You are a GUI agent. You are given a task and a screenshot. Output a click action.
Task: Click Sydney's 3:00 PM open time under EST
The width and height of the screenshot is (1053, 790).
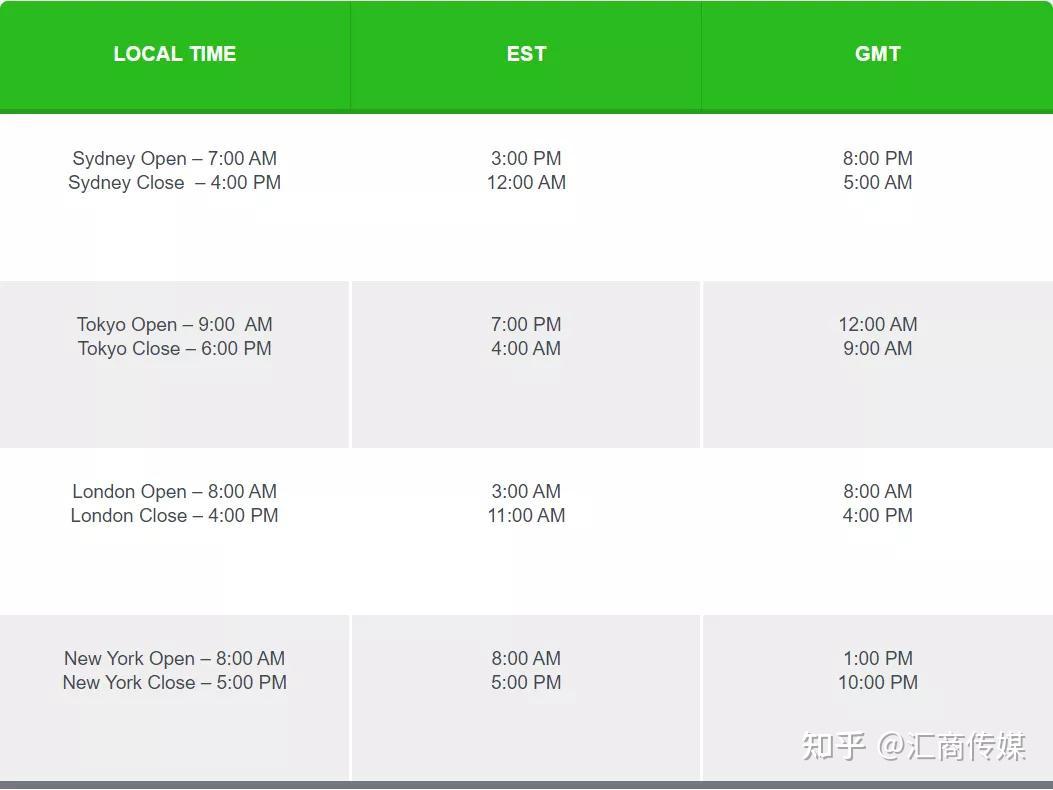click(x=526, y=158)
